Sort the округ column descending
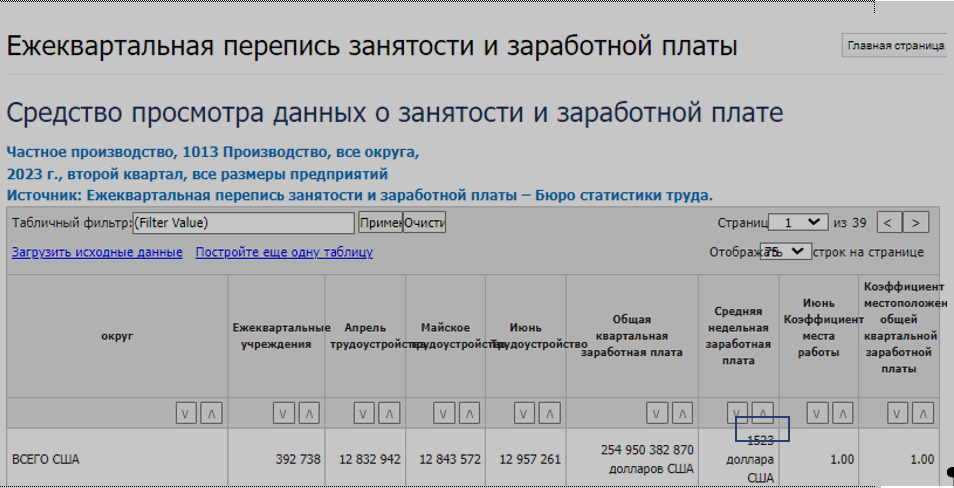The image size is (954, 488). 186,412
